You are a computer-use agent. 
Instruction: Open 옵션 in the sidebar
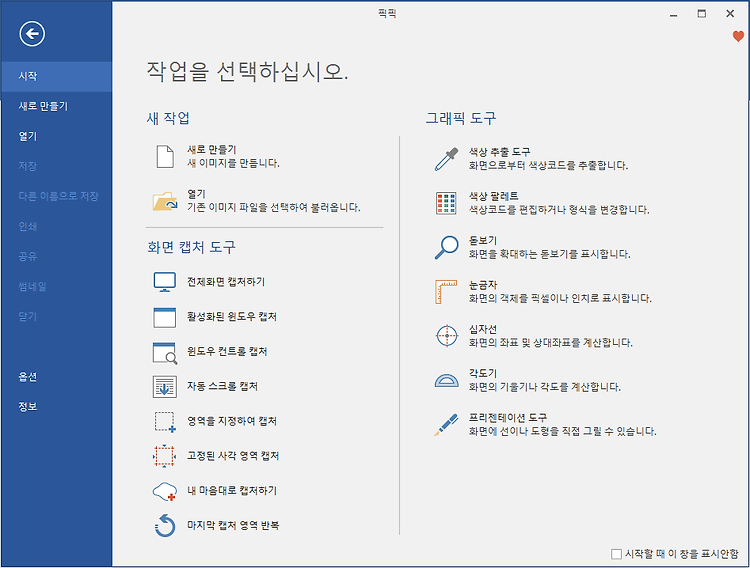[x=56, y=377]
